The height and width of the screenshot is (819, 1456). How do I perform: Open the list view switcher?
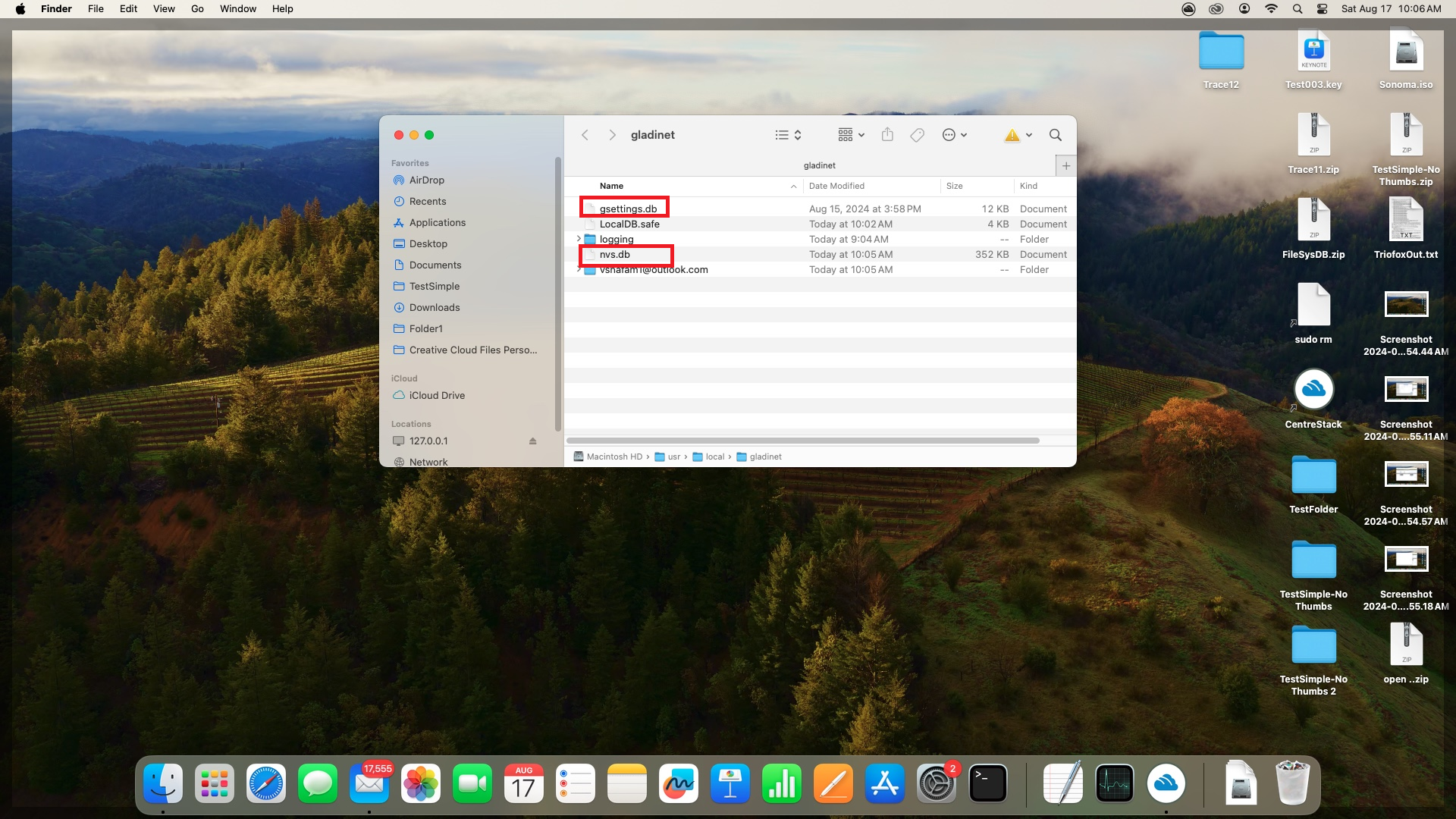point(788,135)
